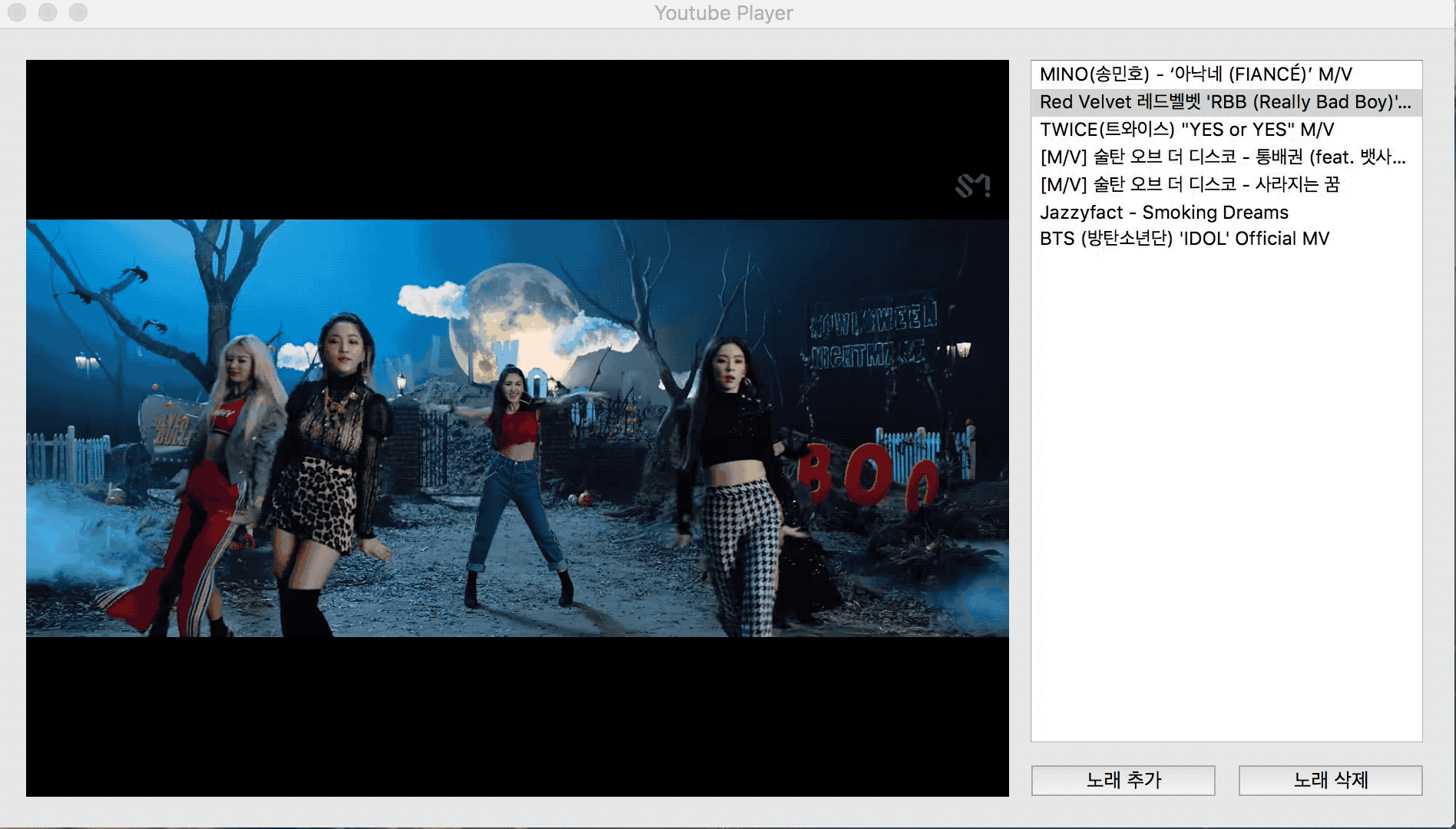Click the video playback area

coord(518,428)
